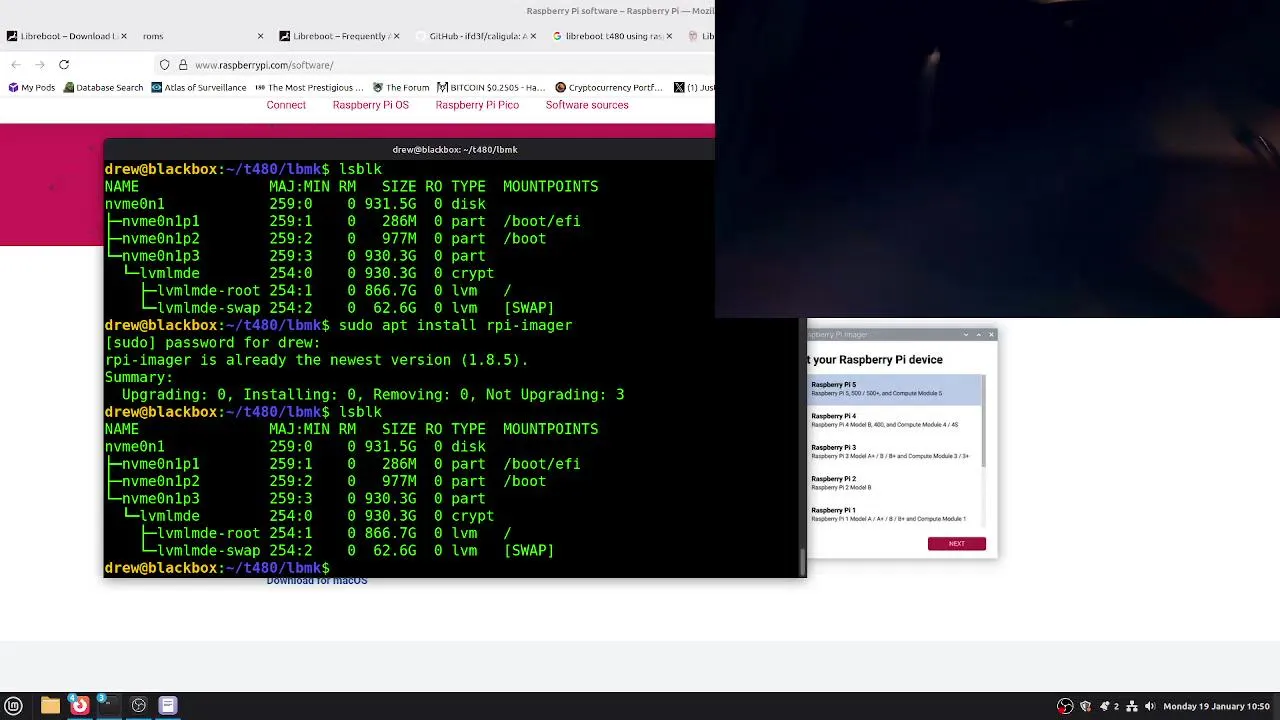Switch to Libreboot – Frequently Asked tab
Image resolution: width=1280 pixels, height=720 pixels.
339,36
